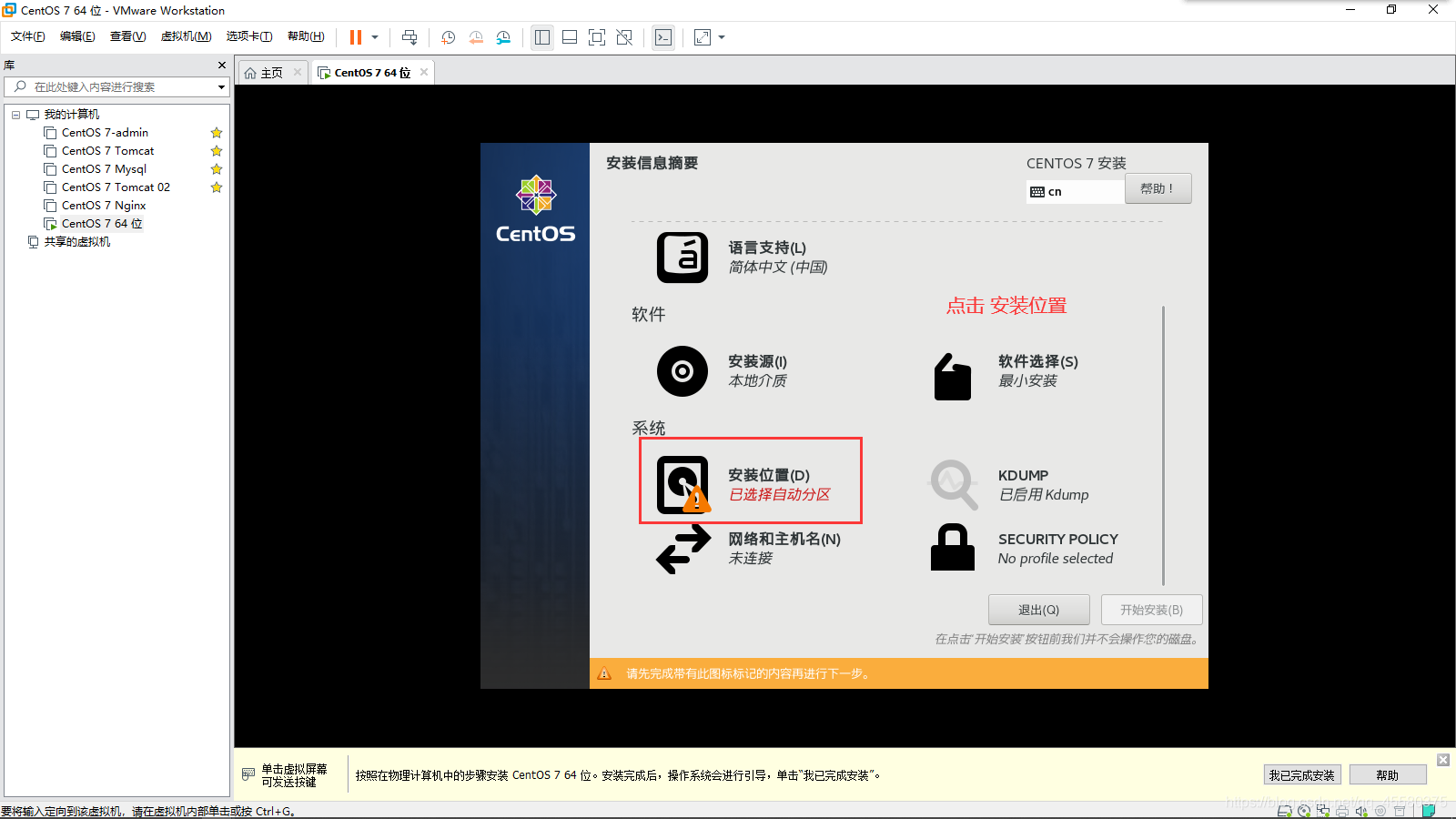Open KDUMP magnifier icon

[x=953, y=484]
